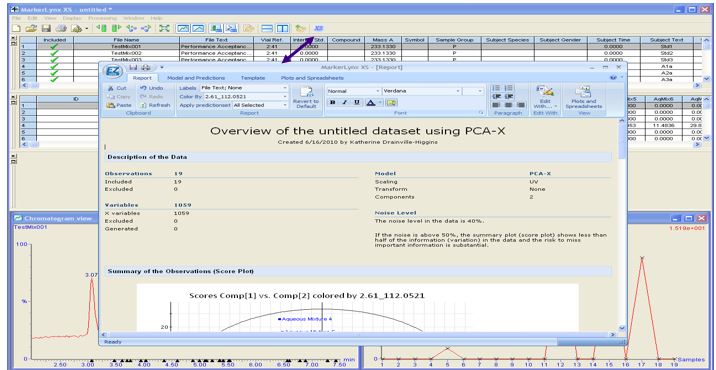Viewport: 716px width, 370px height.
Task: Click the Save disk icon in MarkerLynx toolbar
Action: 46,28
